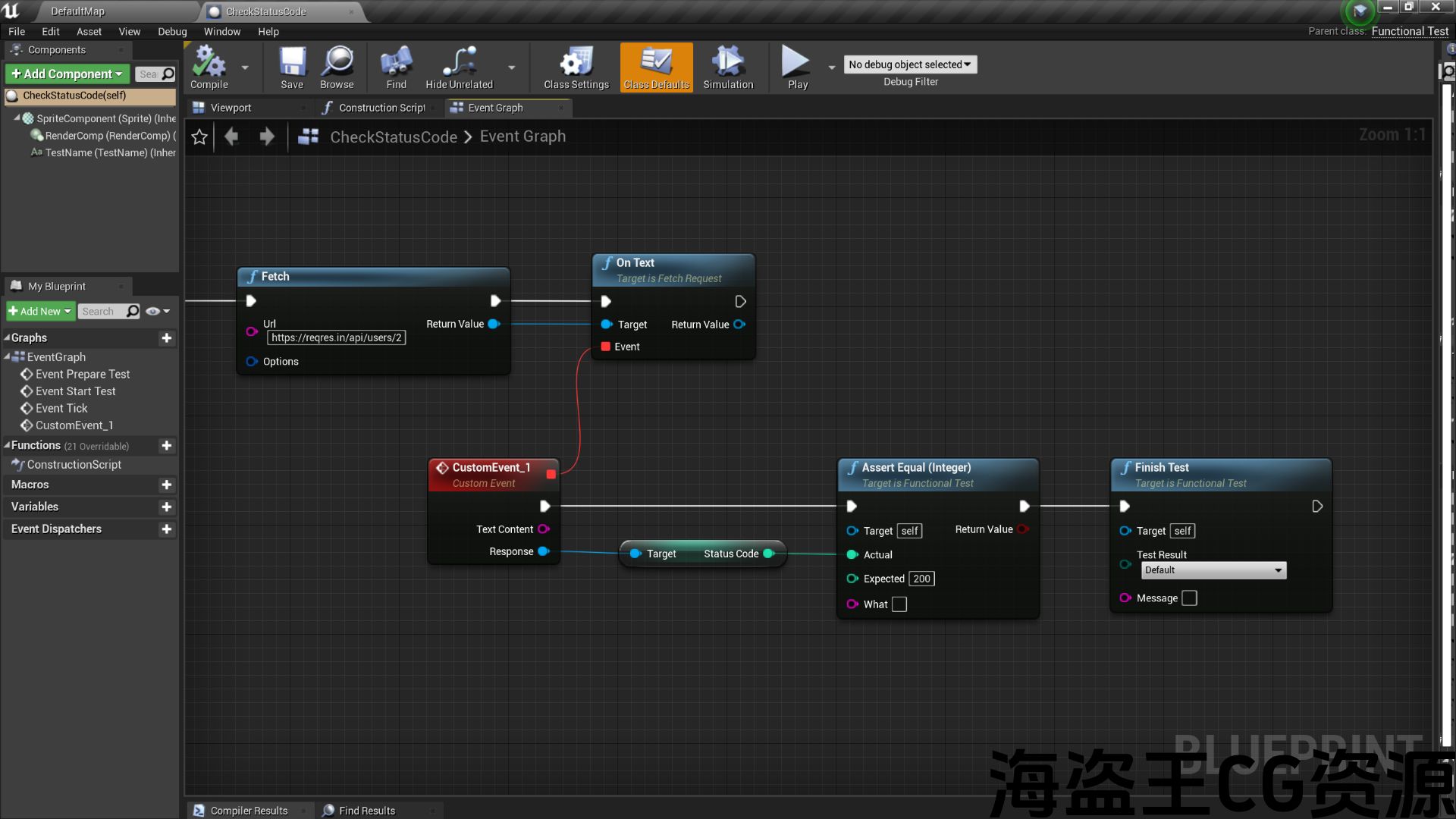The image size is (1456, 819).
Task: Open the Debug menu
Action: (172, 32)
